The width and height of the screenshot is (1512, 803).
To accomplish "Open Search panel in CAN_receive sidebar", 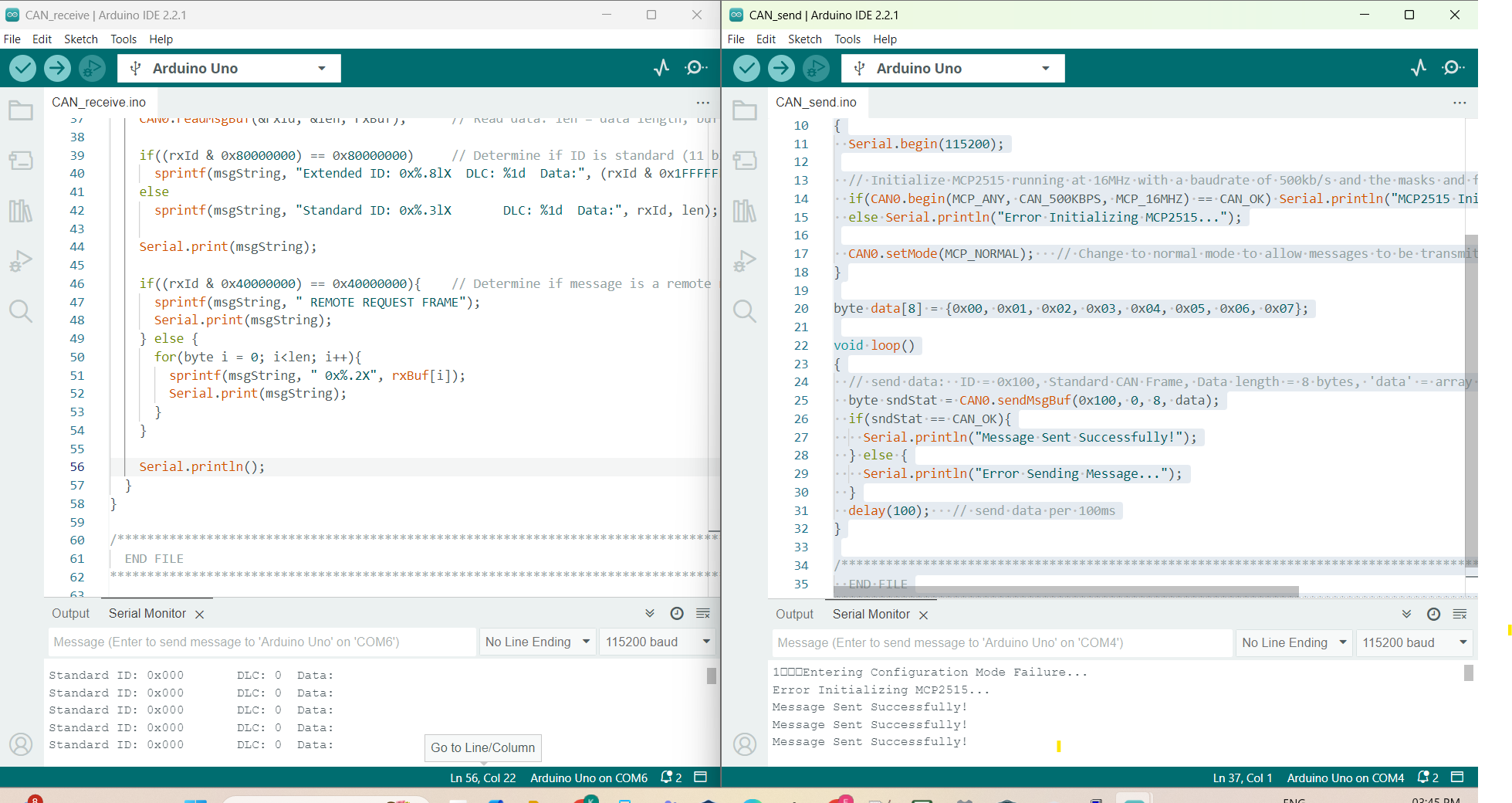I will (x=21, y=311).
